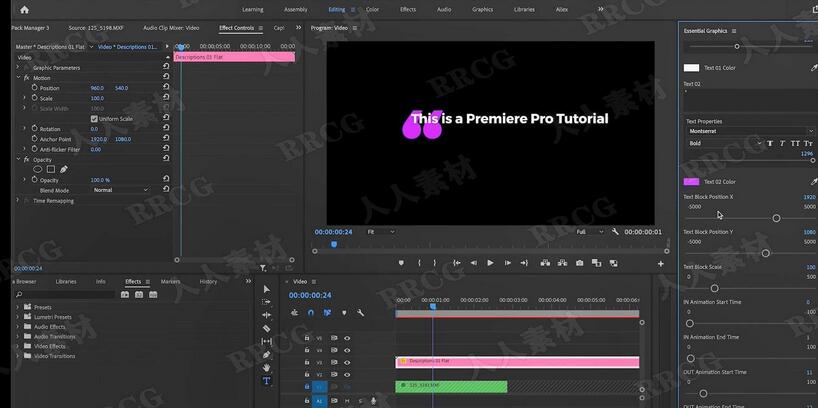Select the Ripple Edit tool

coord(267,315)
